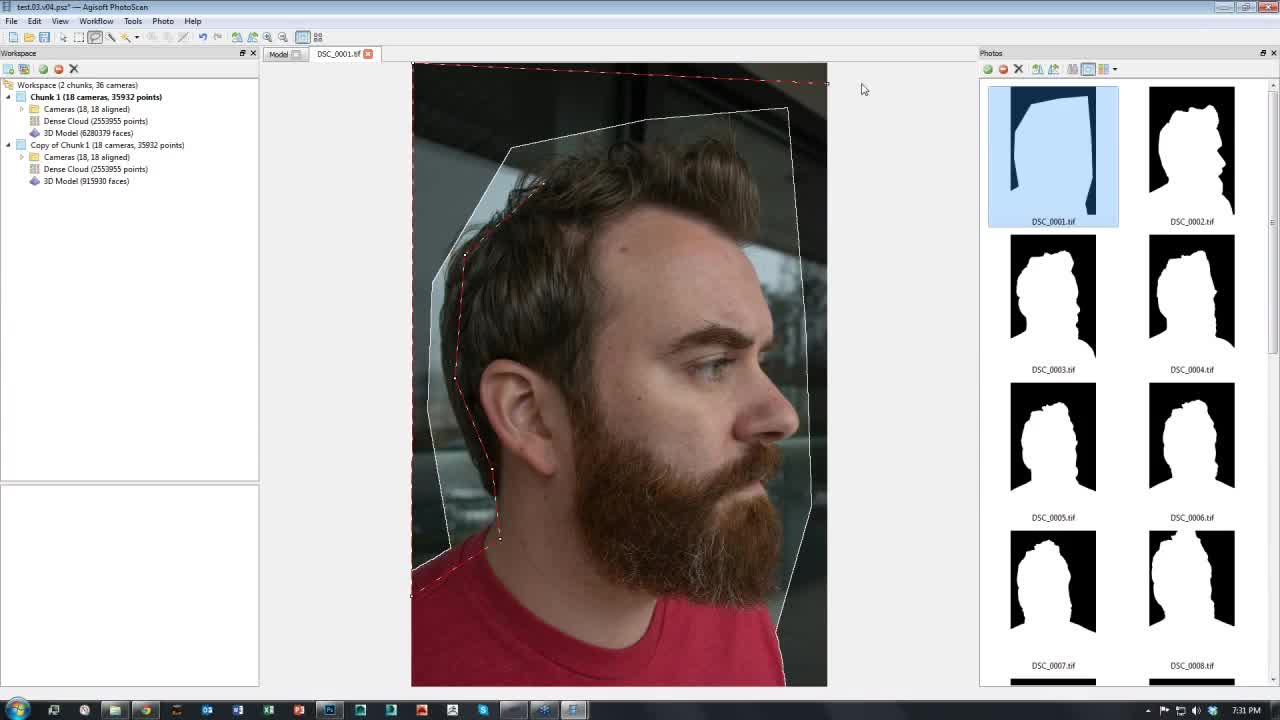Select the Magic Wand tool

126,37
